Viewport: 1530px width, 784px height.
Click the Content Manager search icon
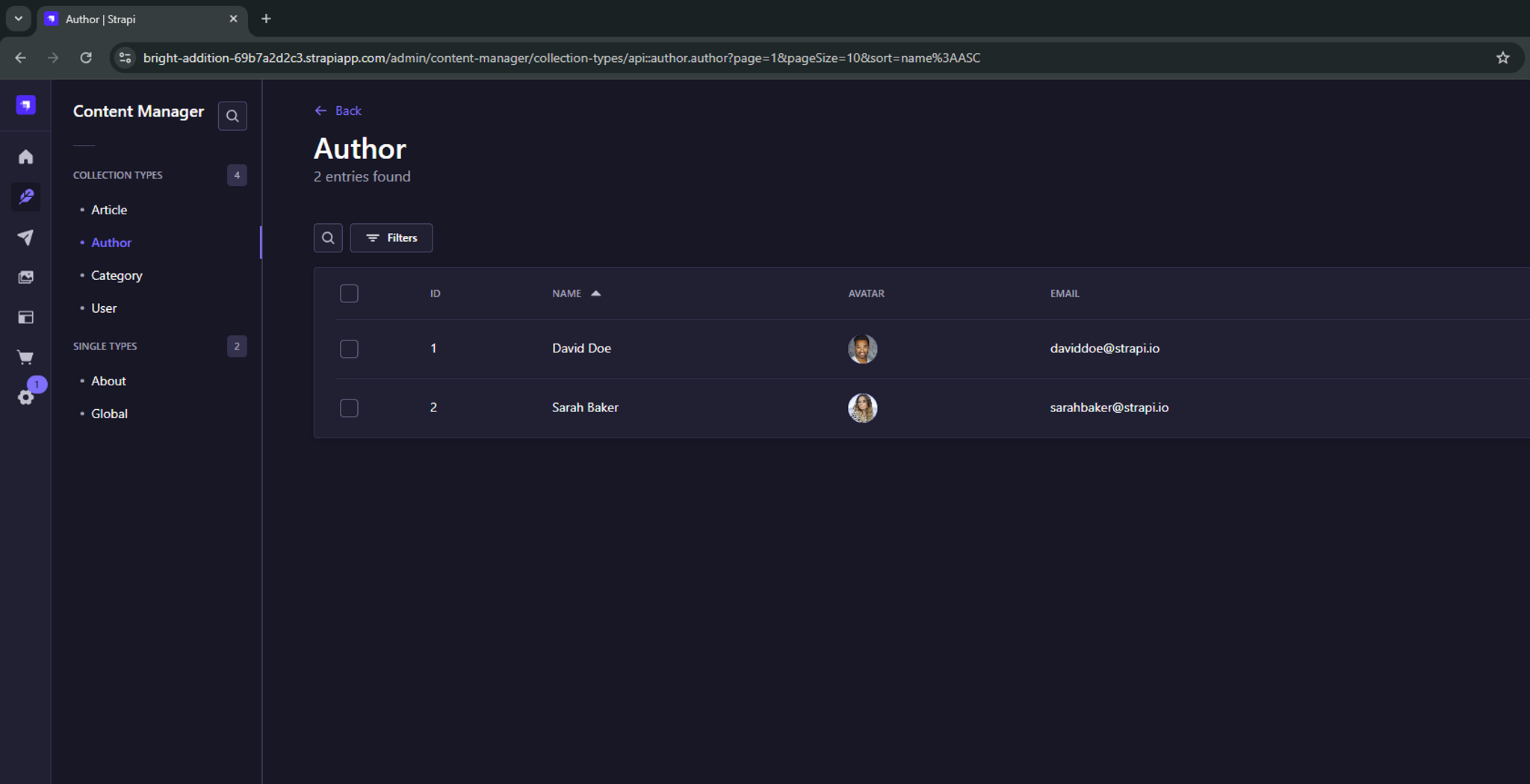coord(232,116)
